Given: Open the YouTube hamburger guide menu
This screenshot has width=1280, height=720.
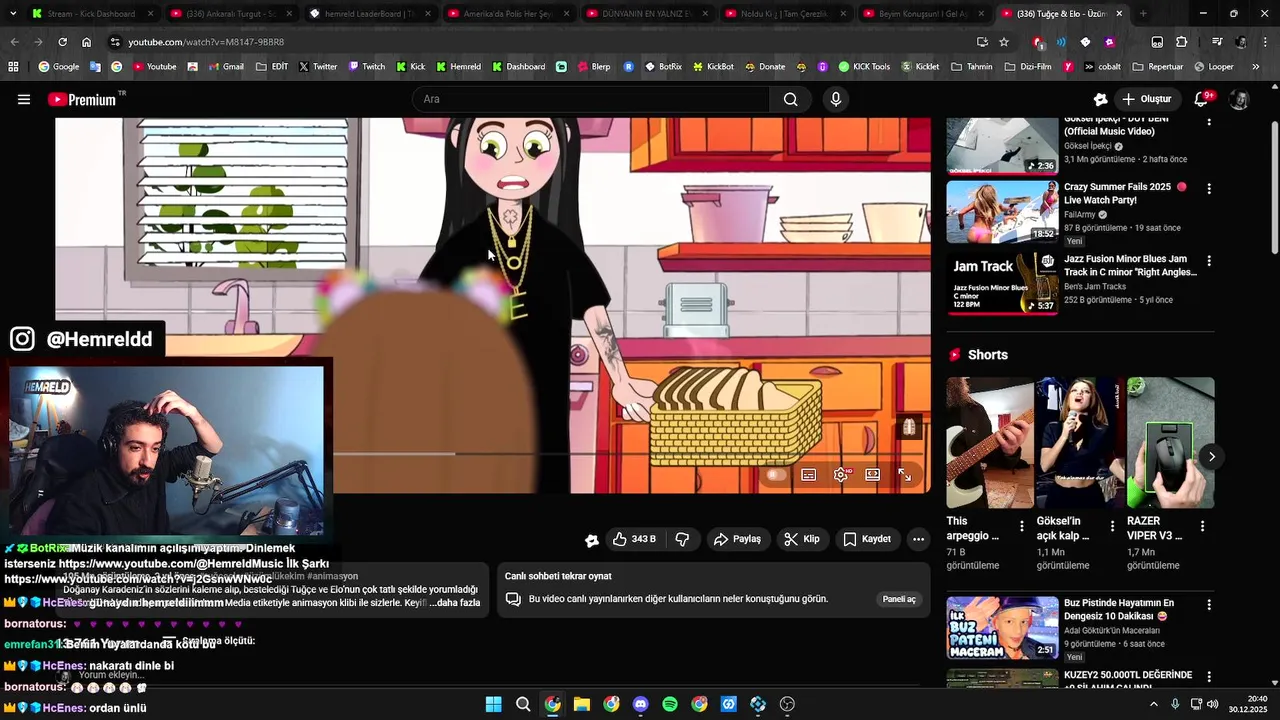Looking at the screenshot, I should [x=24, y=99].
